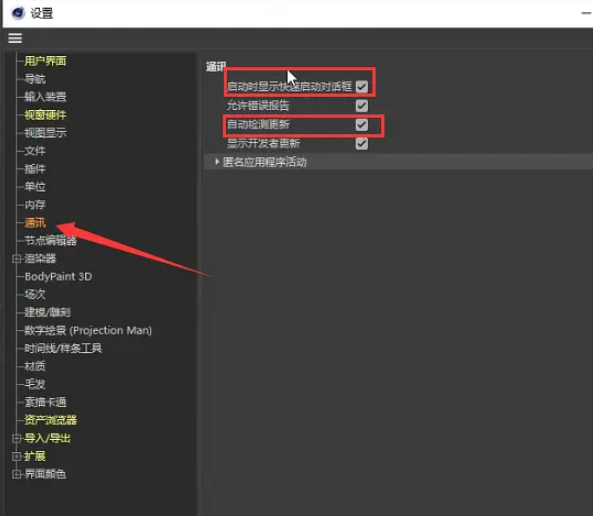Expand 匿名应用程序活动 section
This screenshot has width=593, height=516.
point(217,162)
